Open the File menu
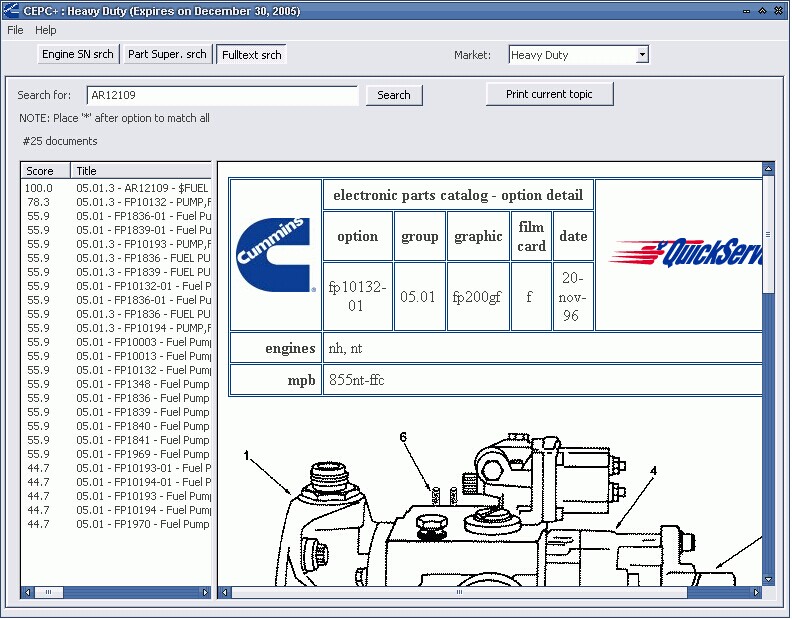792x619 pixels. tap(15, 30)
